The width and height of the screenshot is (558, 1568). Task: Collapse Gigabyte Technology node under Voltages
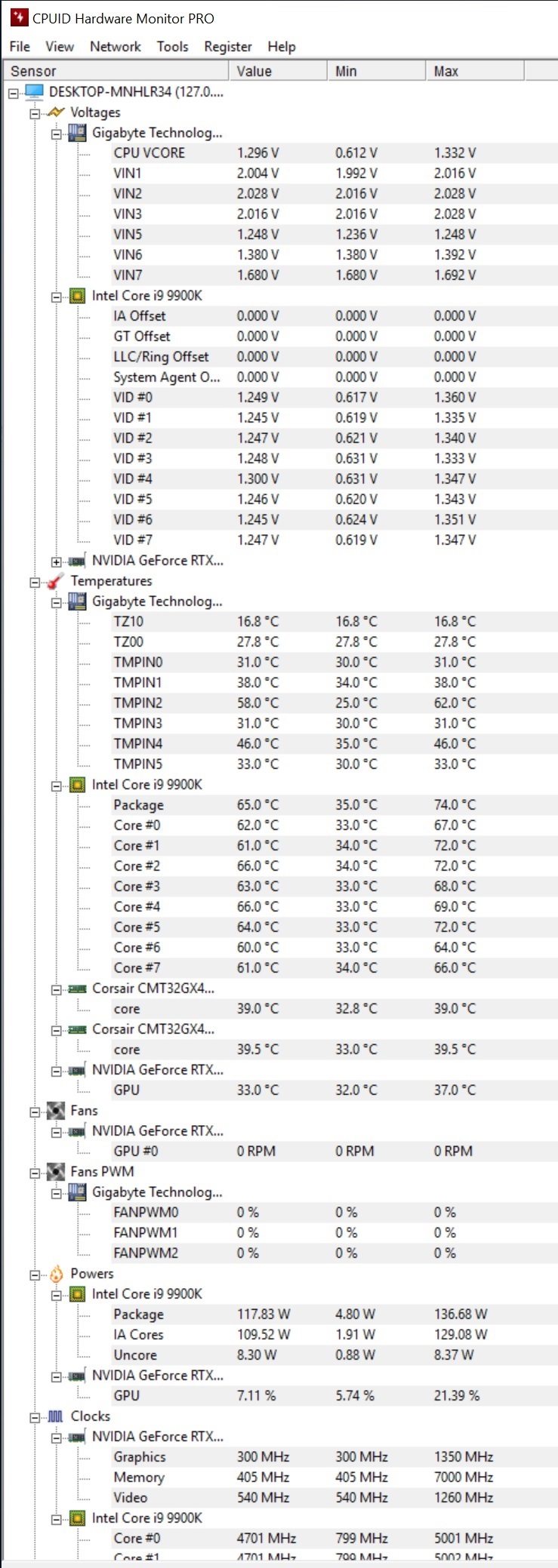[56, 134]
